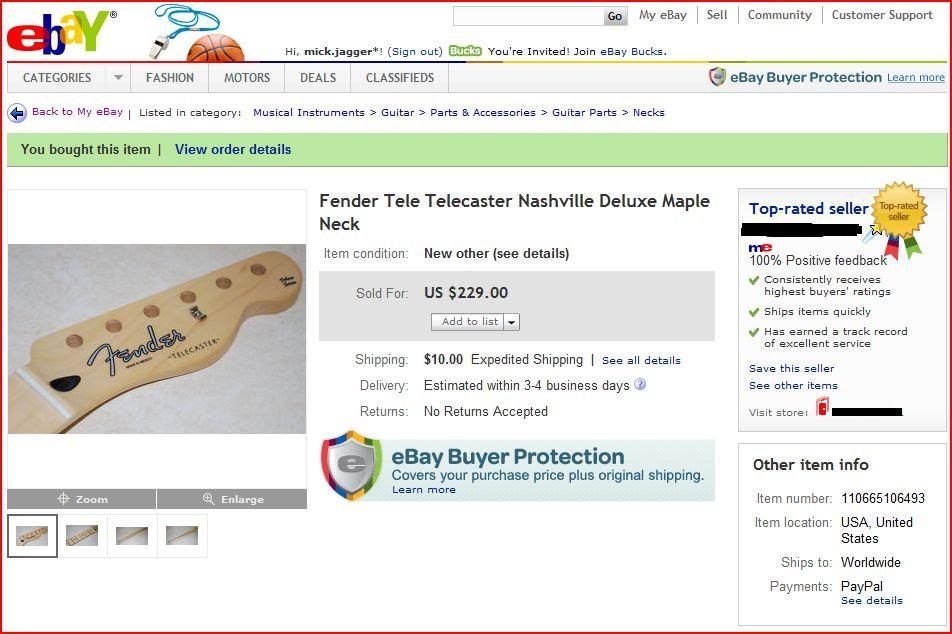Click into the eBay search field
952x634 pixels.
528,16
